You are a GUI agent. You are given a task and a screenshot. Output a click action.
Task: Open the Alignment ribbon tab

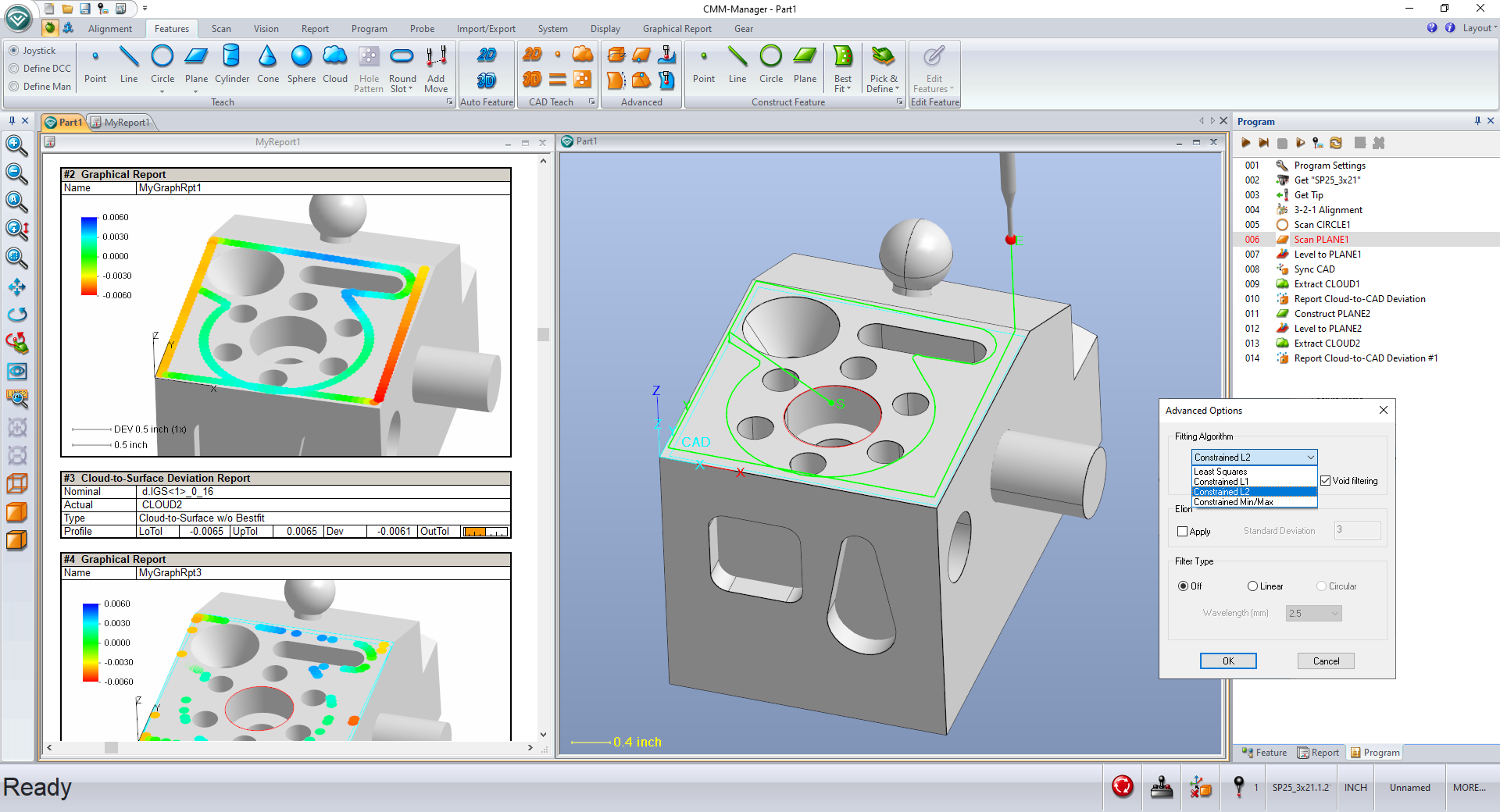click(x=110, y=29)
